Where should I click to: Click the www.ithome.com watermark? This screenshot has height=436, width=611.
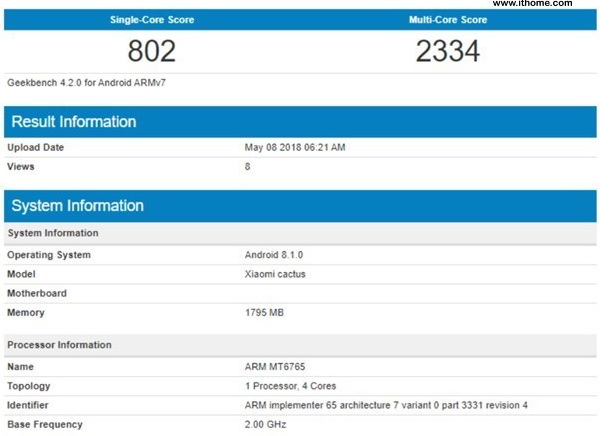pyautogui.click(x=549, y=5)
